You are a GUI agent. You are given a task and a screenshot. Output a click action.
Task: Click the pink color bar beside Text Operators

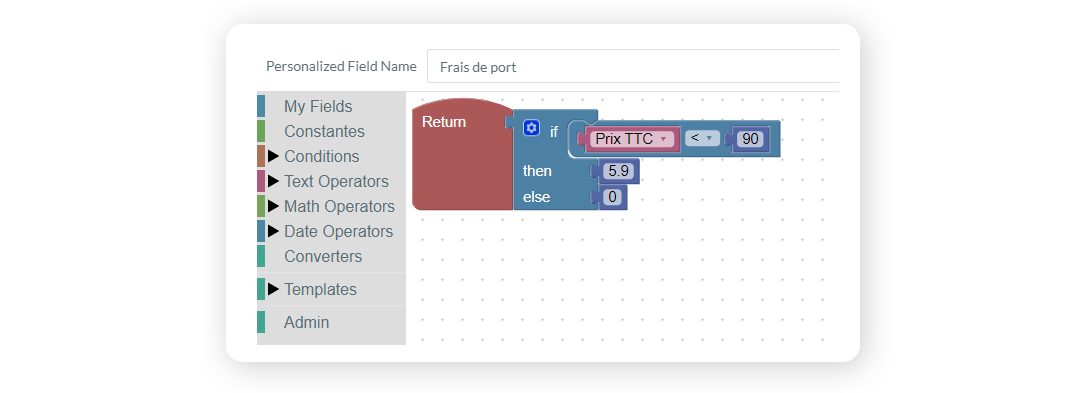pyautogui.click(x=261, y=181)
